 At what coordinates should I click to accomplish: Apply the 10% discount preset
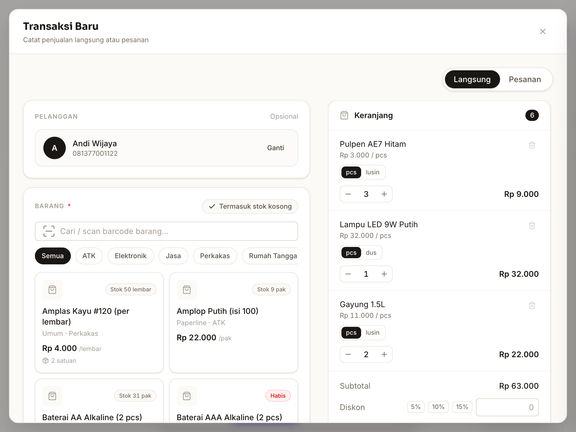[x=438, y=407]
